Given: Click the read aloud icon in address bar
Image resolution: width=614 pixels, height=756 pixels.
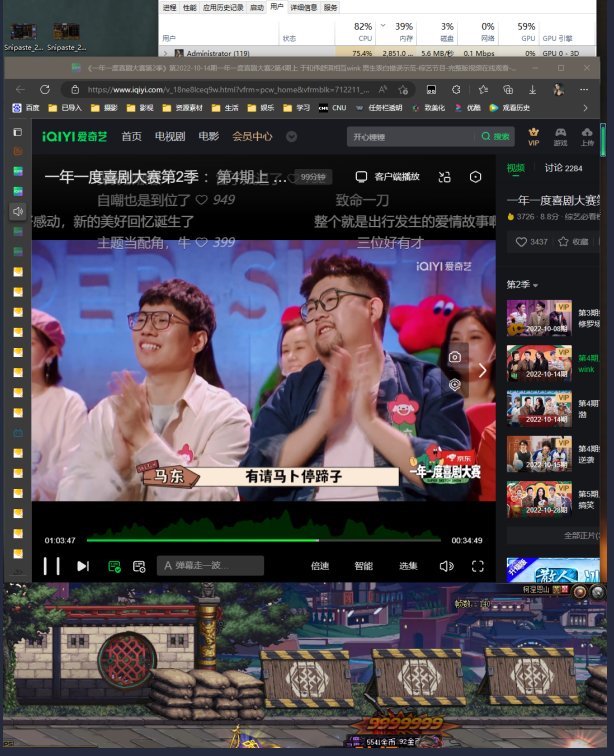Looking at the screenshot, I should click(382, 90).
